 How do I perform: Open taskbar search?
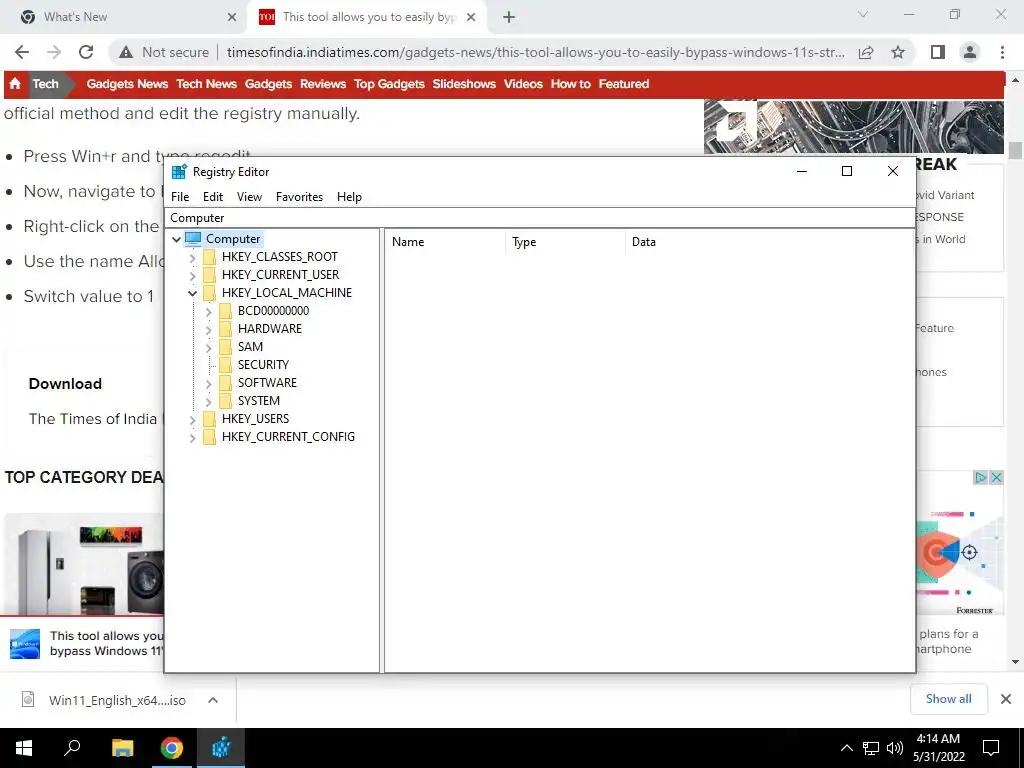point(72,748)
